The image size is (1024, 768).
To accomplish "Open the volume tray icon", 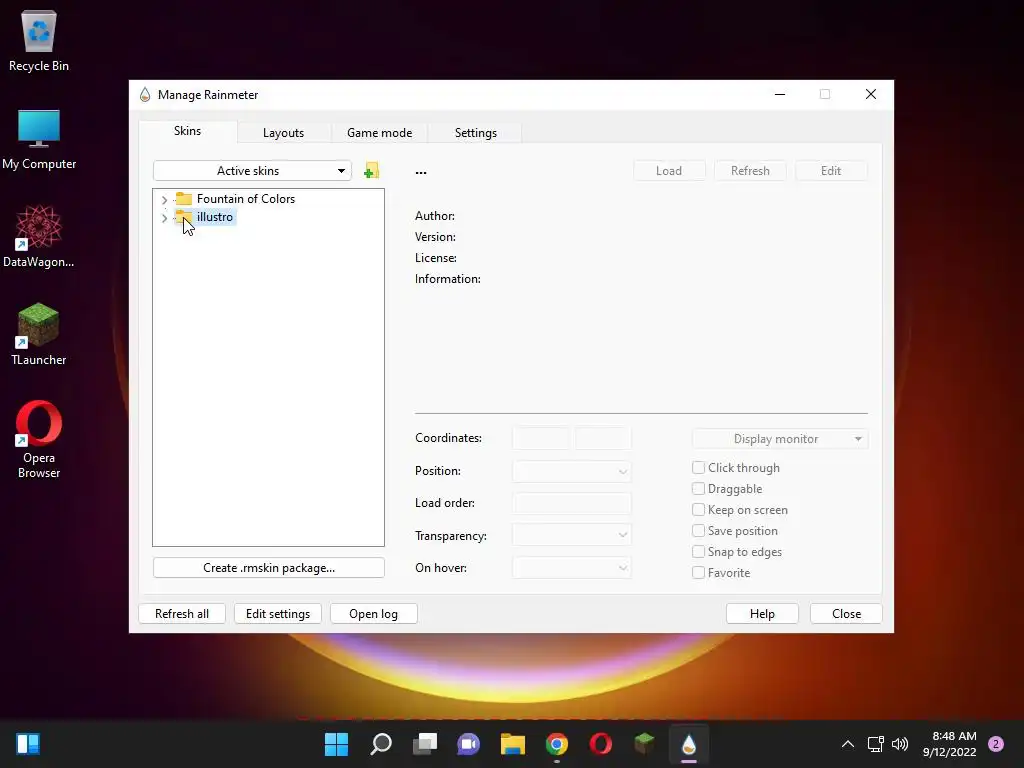I will [900, 744].
